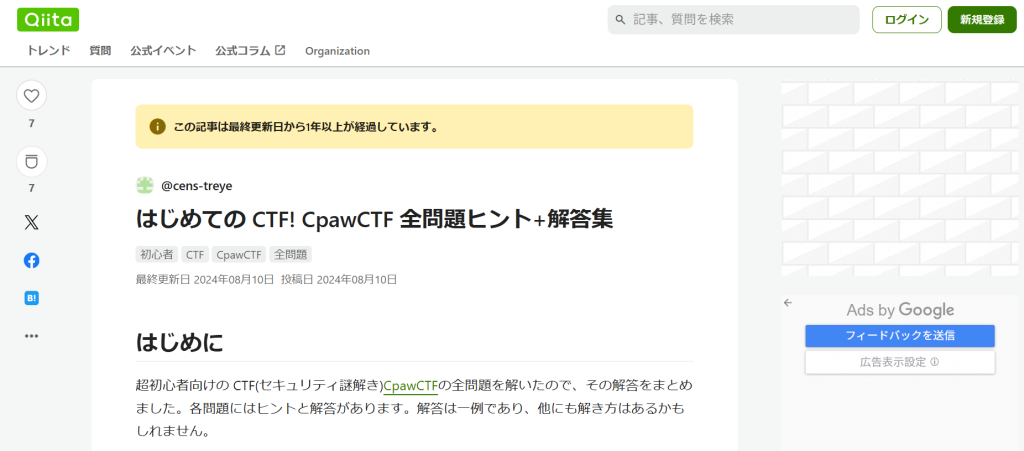Screen dimensions: 1024x451
Task: Share article on X
Action: [32, 223]
